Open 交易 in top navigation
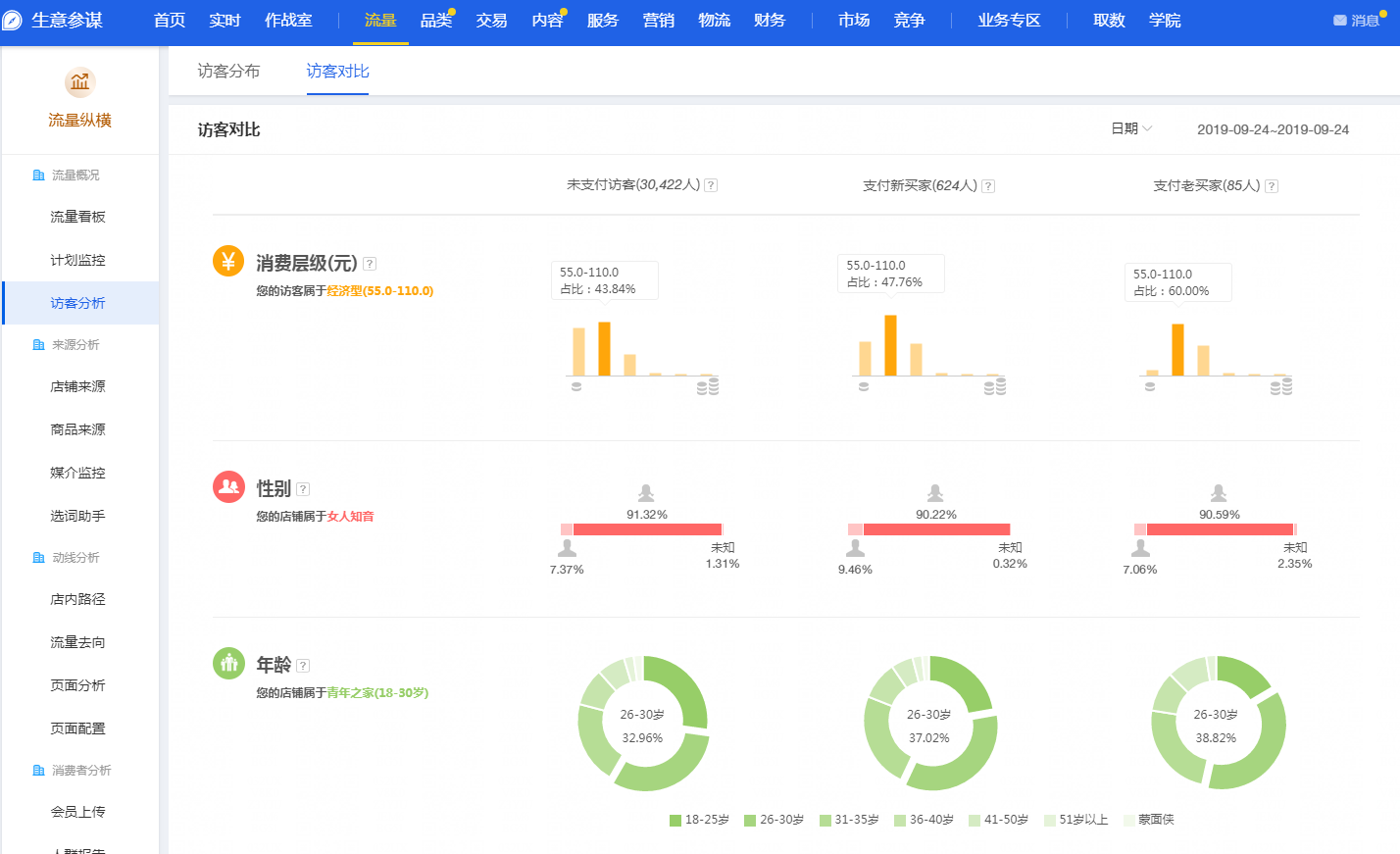Screen dimensions: 1400x854 coord(491,21)
